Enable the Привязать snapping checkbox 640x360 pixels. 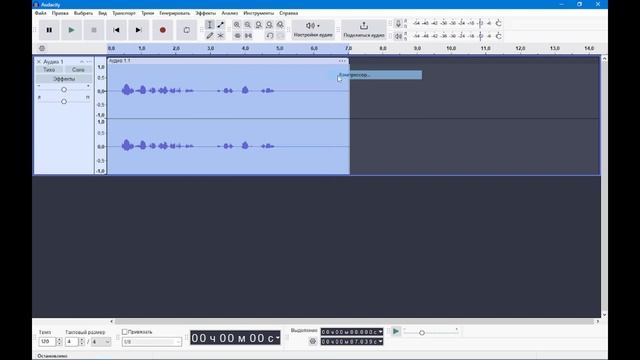pyautogui.click(x=124, y=332)
